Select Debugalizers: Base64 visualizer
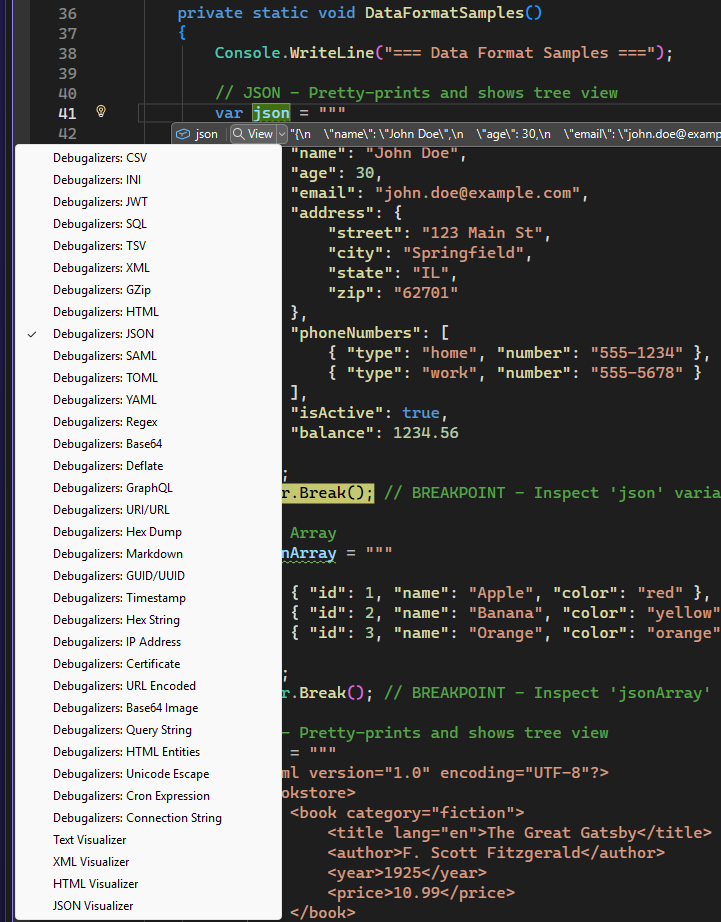 (x=148, y=444)
